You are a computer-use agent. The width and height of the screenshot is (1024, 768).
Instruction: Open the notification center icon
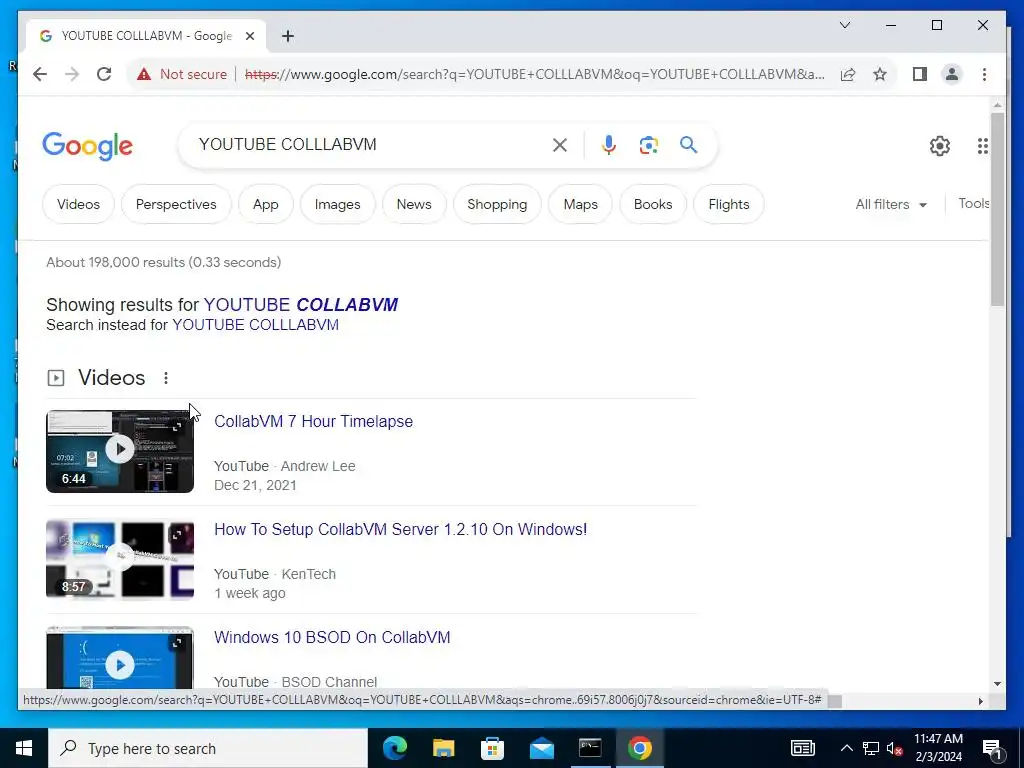coord(993,748)
